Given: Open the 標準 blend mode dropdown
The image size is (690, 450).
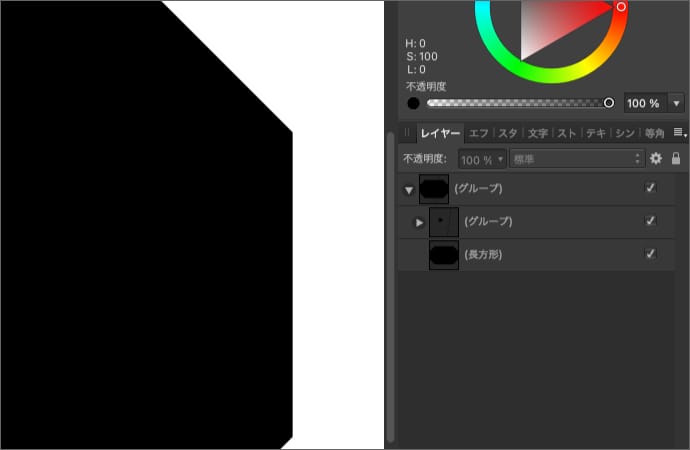Looking at the screenshot, I should click(x=577, y=159).
